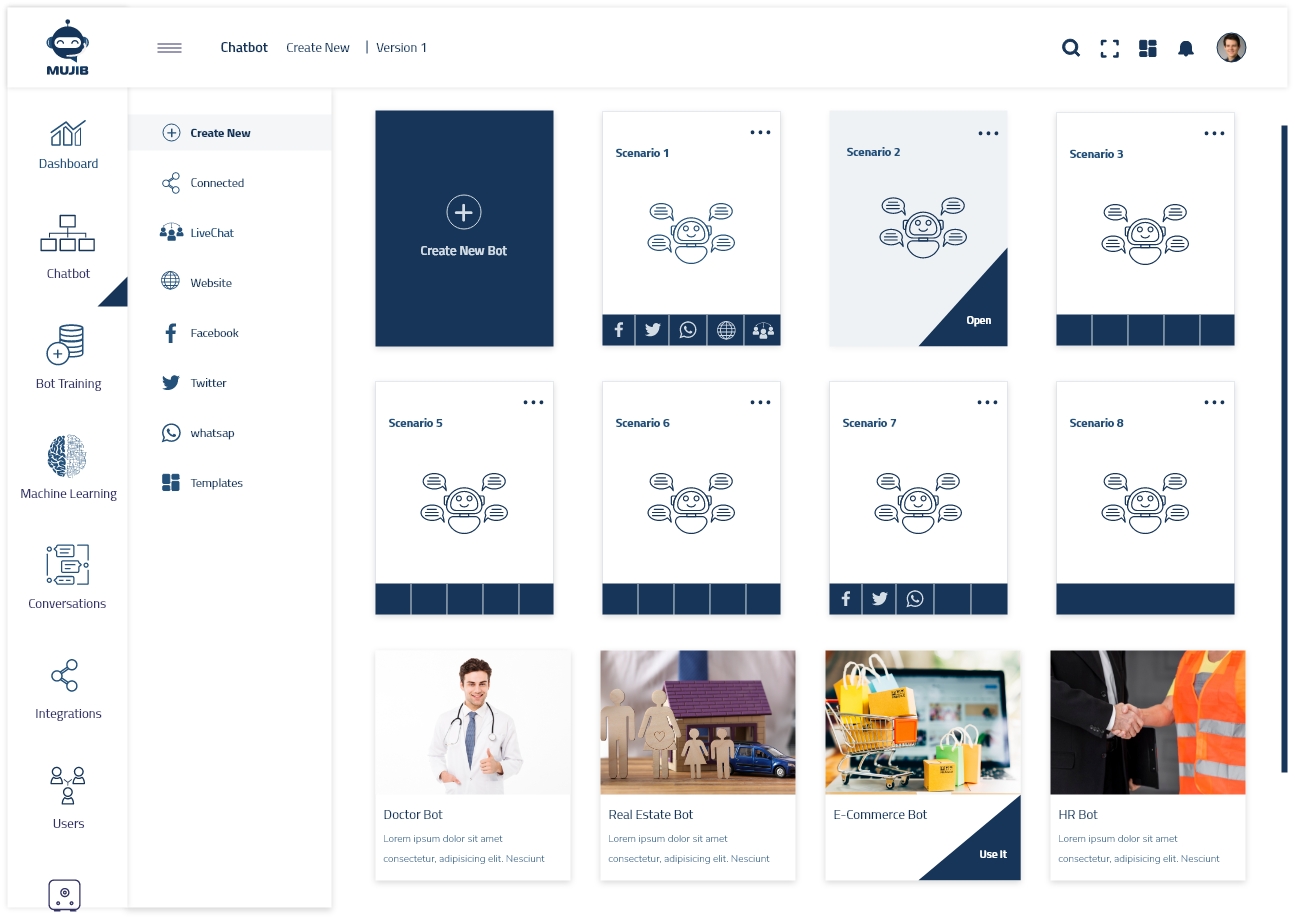Click the Create New breadcrumb in header
The width and height of the screenshot is (1295, 920).
(x=318, y=47)
